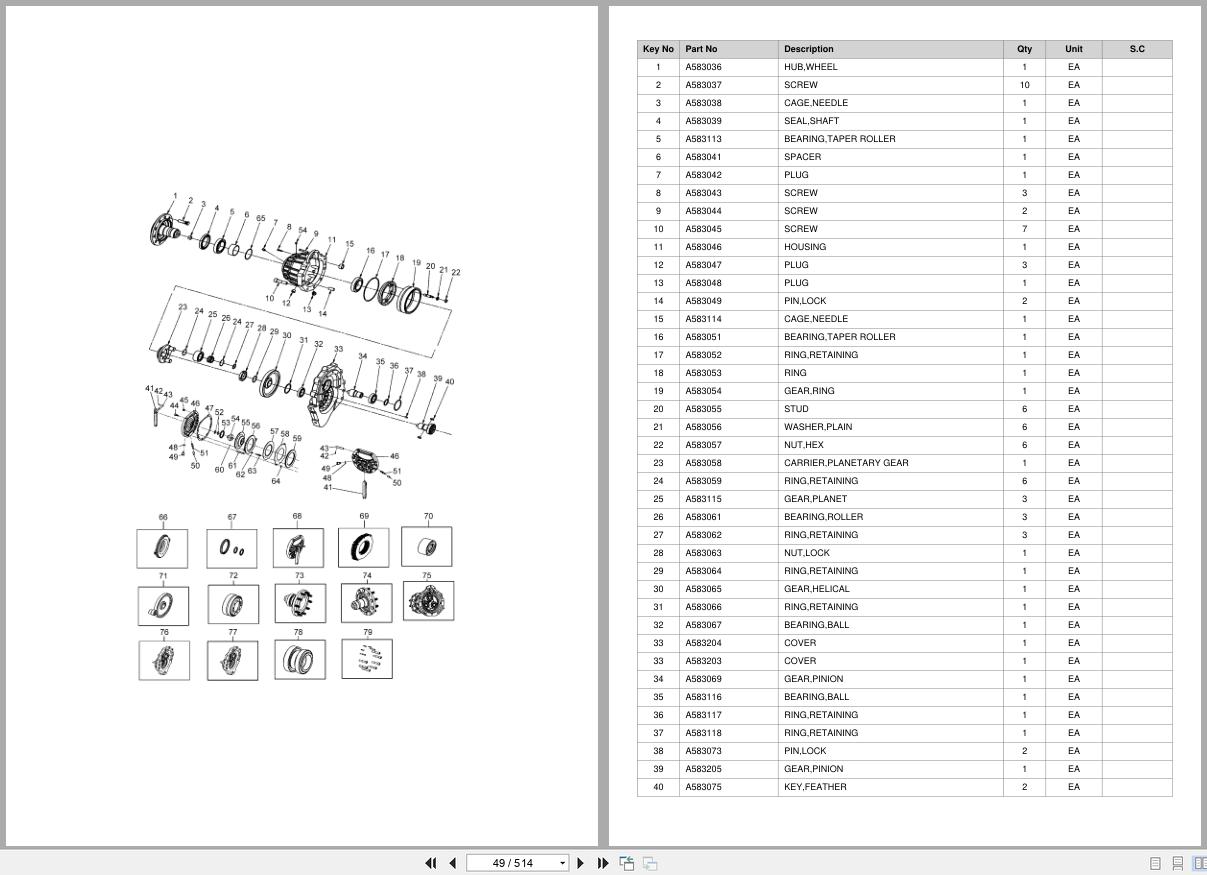Go to the previous page
The height and width of the screenshot is (875, 1207).
(x=452, y=863)
